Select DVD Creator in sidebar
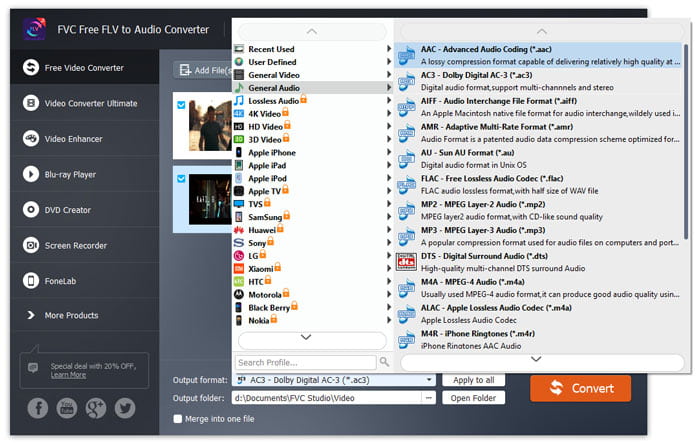 click(84, 210)
